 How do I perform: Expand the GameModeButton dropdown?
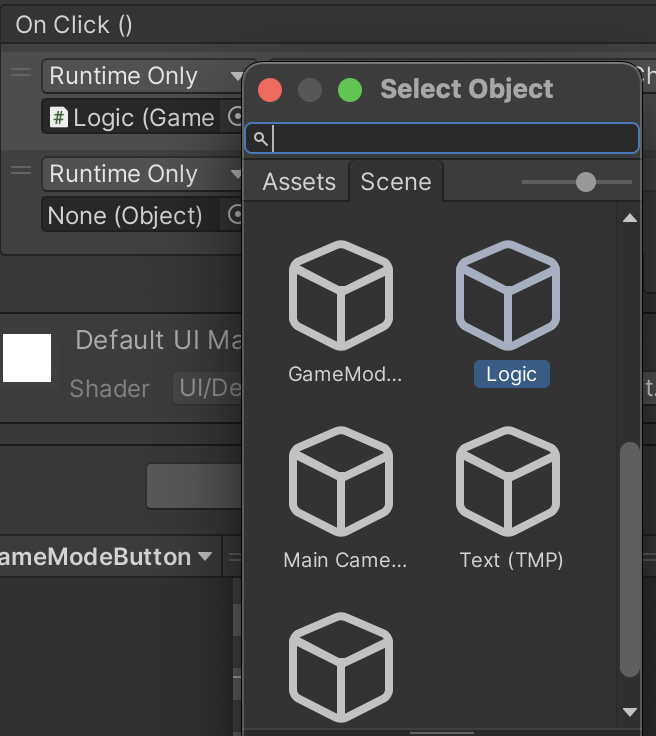coord(205,557)
